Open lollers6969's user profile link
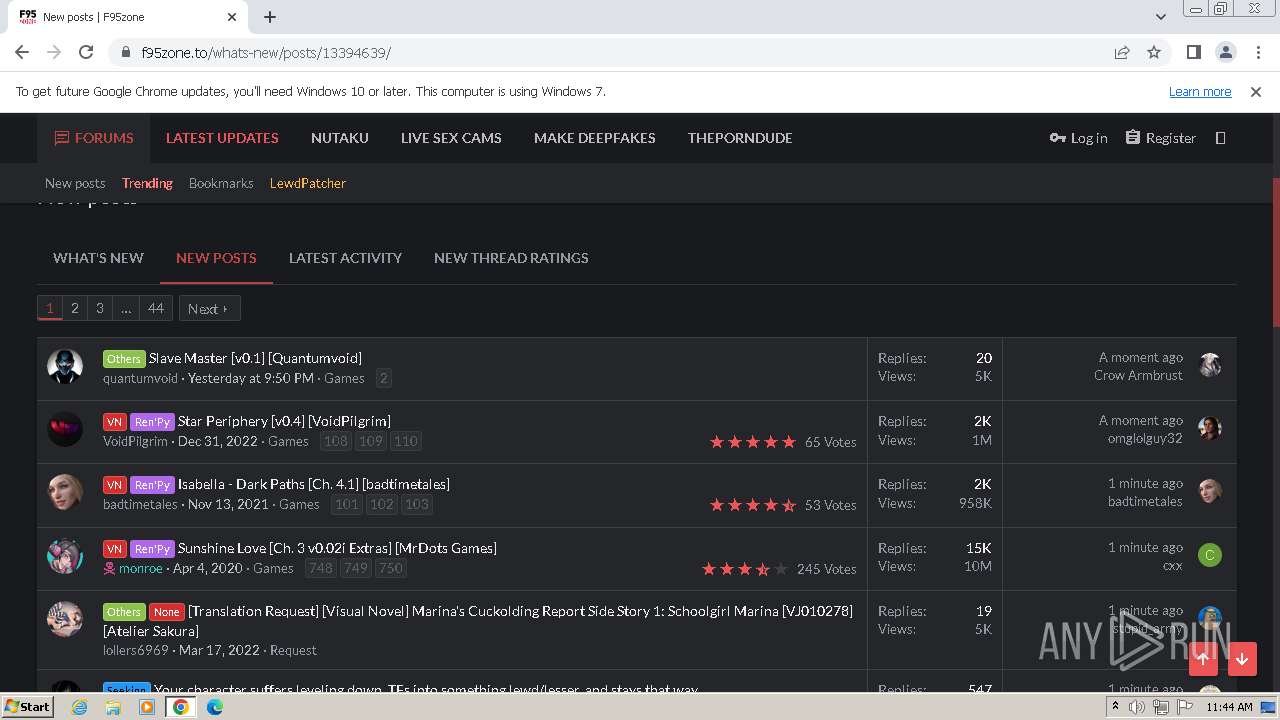The height and width of the screenshot is (720, 1280). [136, 650]
